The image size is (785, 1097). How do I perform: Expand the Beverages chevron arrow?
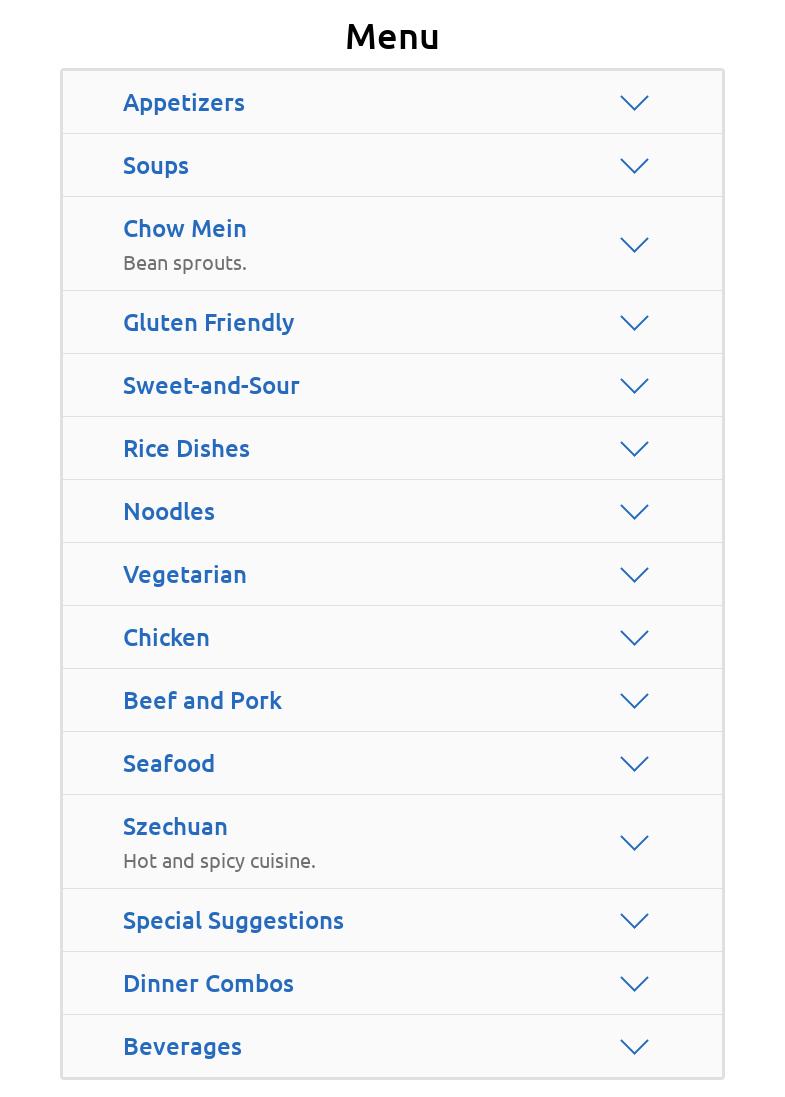634,1047
